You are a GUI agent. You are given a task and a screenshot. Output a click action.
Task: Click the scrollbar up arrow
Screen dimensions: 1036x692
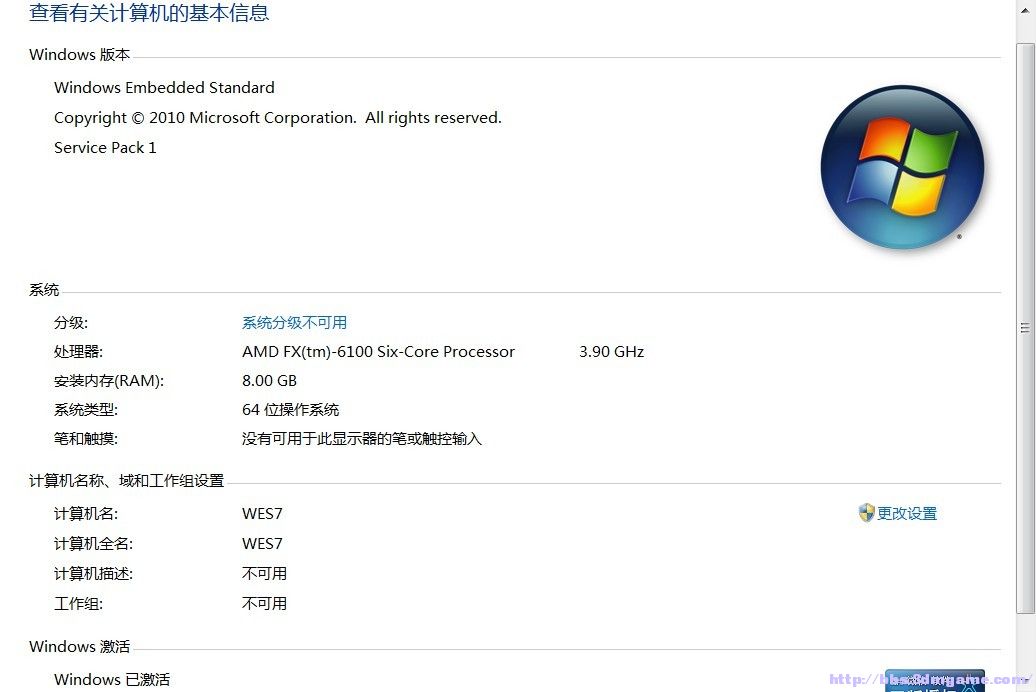1025,10
